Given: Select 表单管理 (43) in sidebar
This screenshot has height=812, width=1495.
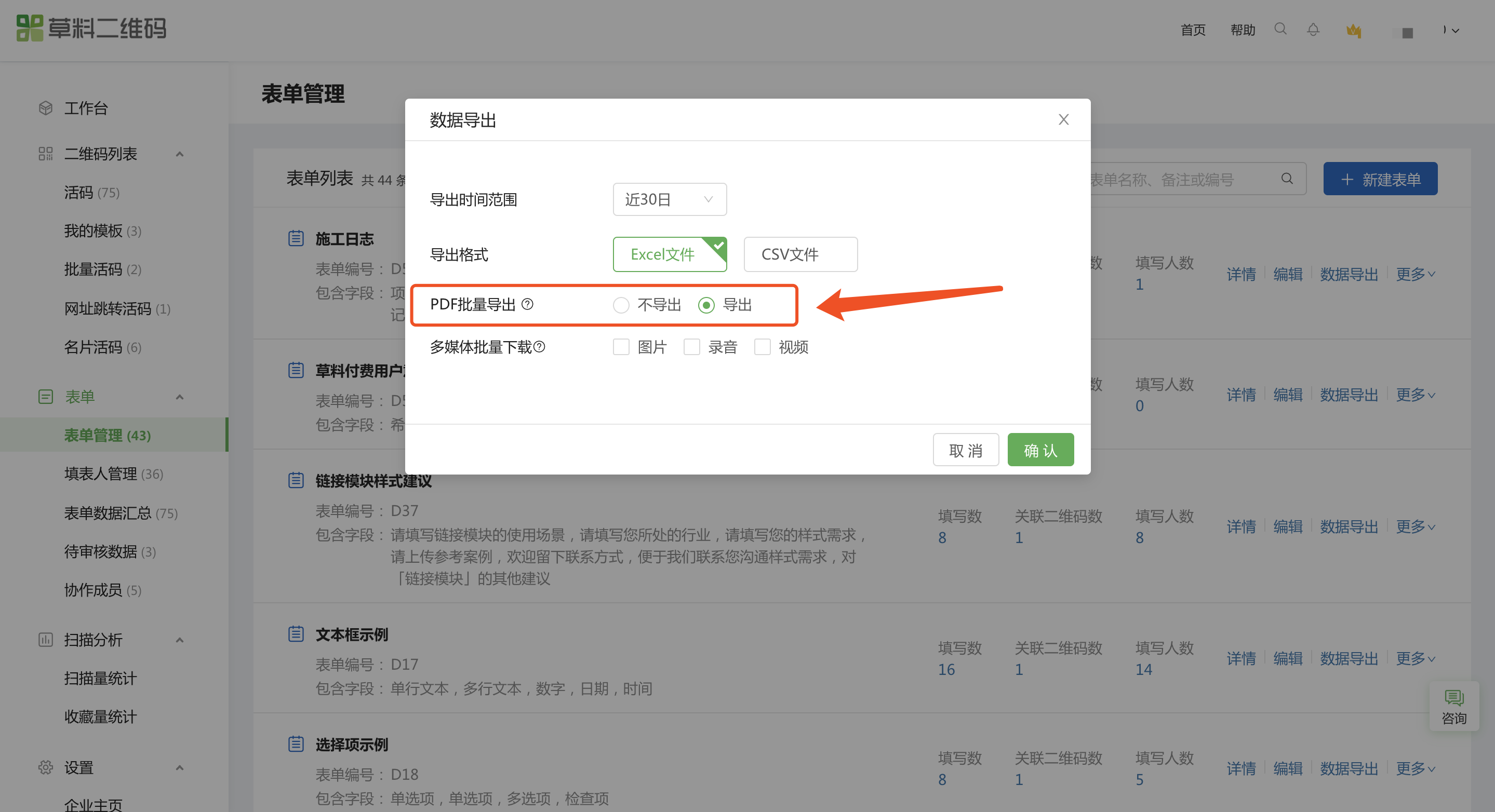Looking at the screenshot, I should pyautogui.click(x=114, y=435).
